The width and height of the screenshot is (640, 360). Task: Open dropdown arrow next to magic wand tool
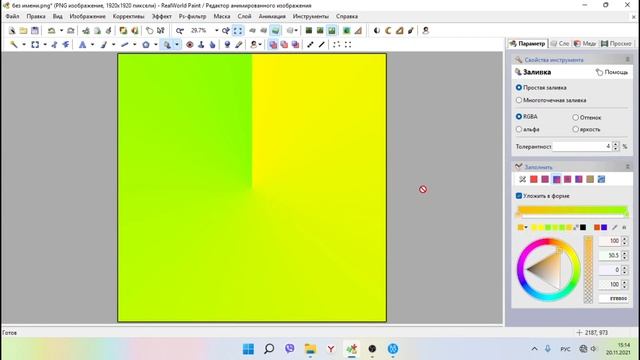tap(24, 44)
